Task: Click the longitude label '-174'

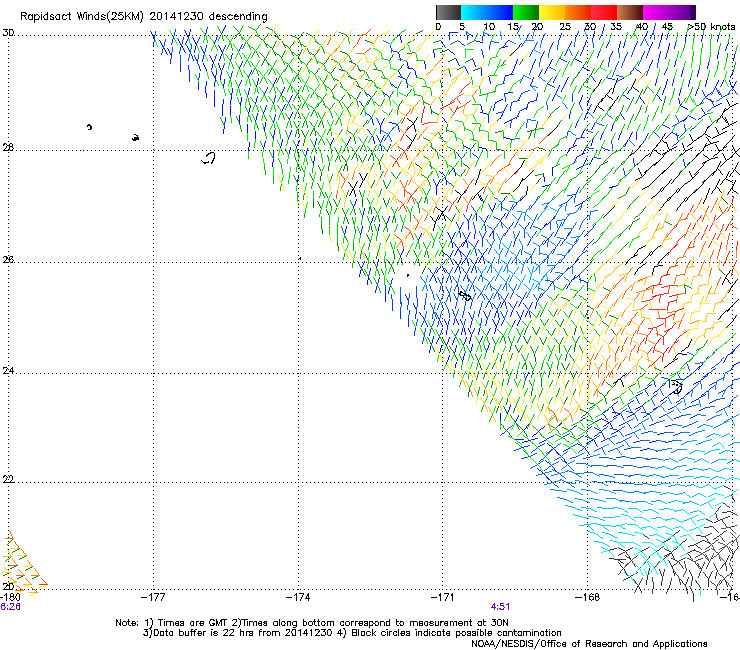Action: click(x=298, y=597)
